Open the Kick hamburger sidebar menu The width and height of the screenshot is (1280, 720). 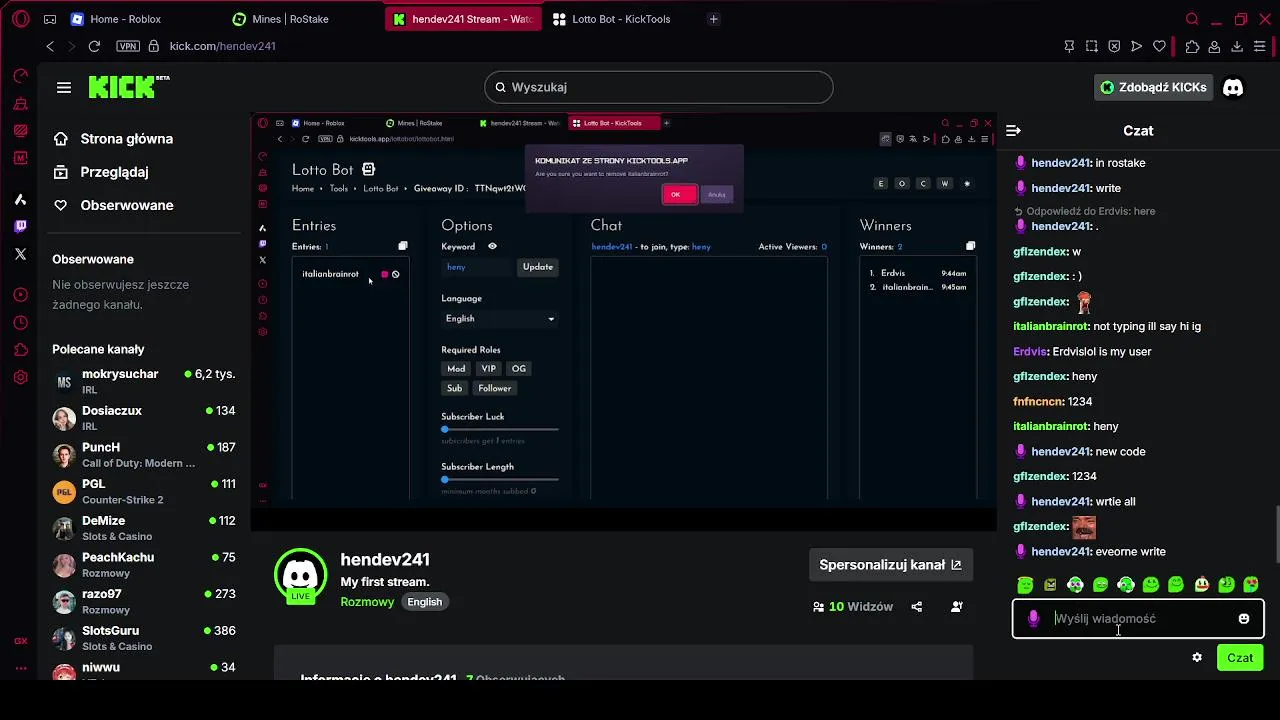point(64,87)
